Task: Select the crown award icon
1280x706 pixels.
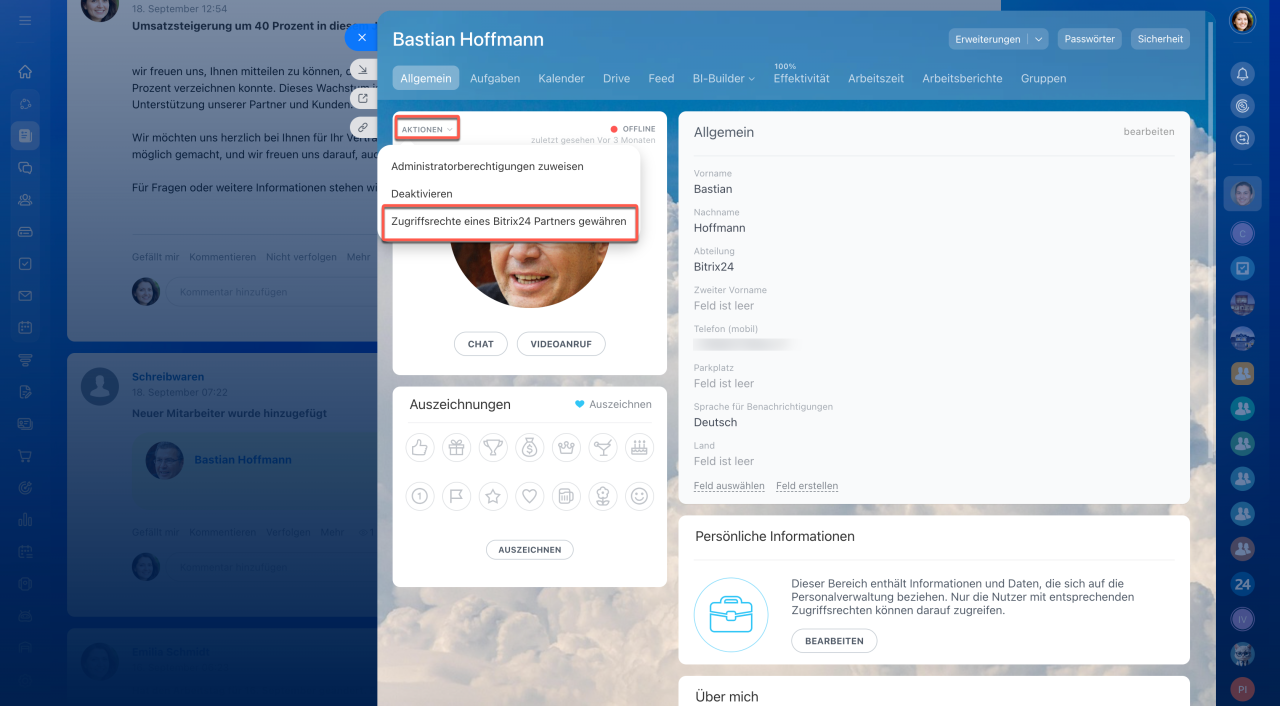Action: pyautogui.click(x=566, y=448)
